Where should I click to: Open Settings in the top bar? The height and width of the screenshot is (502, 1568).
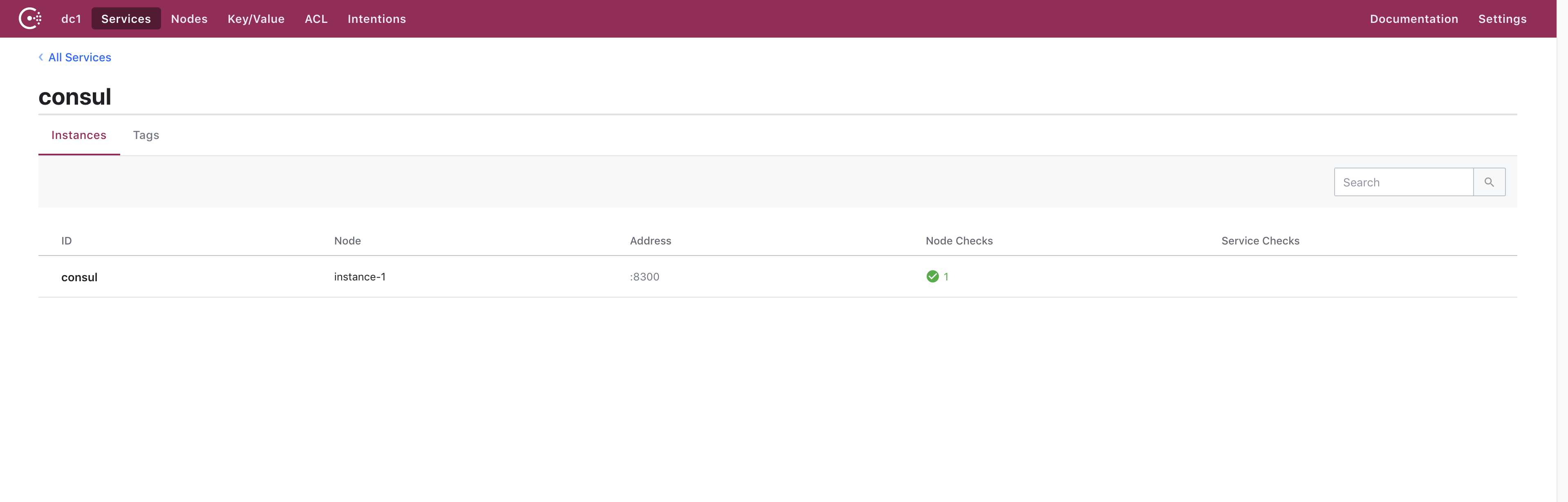click(1502, 19)
